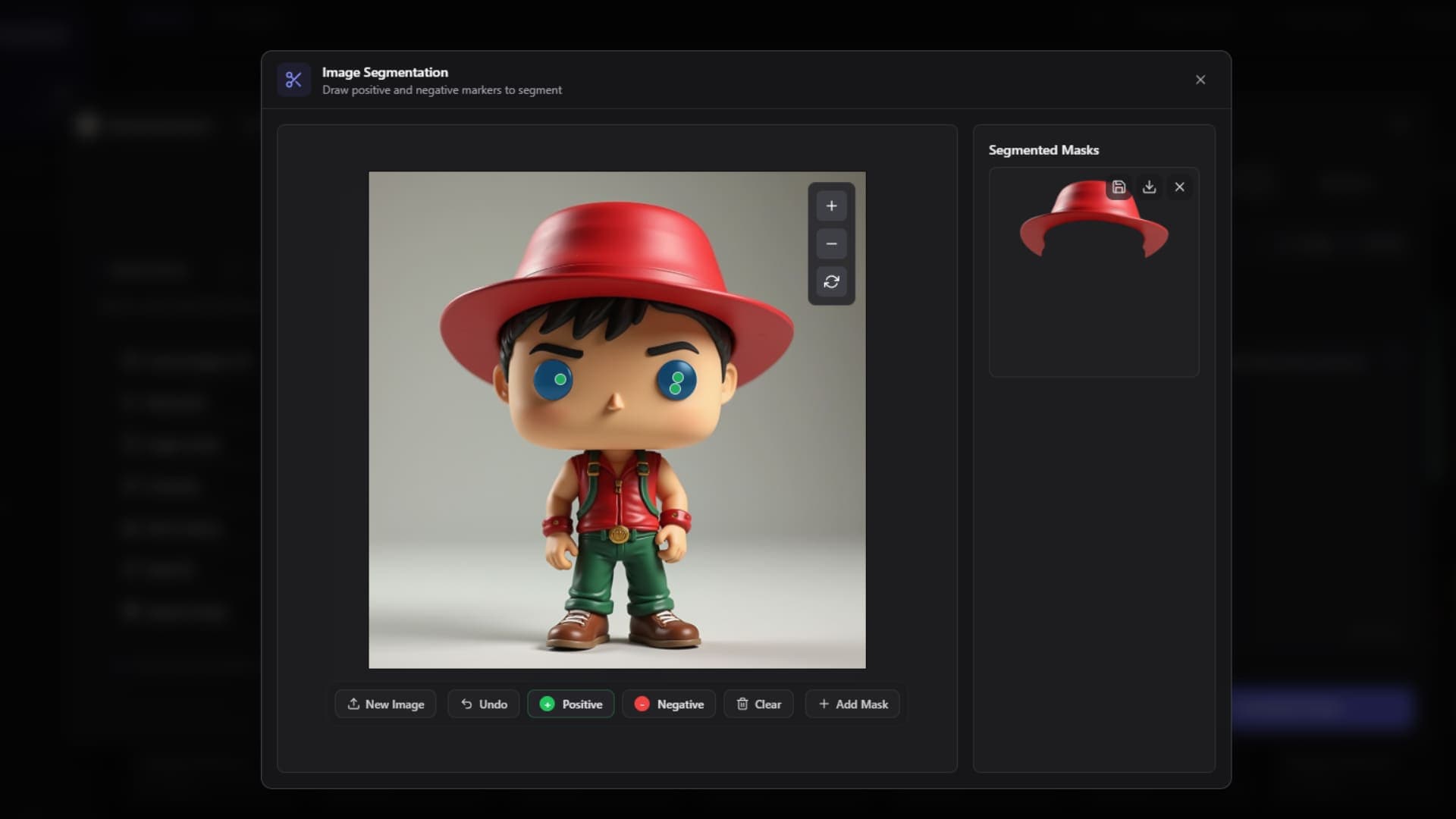Reset the view with the refresh icon
1456x819 pixels.
831,281
